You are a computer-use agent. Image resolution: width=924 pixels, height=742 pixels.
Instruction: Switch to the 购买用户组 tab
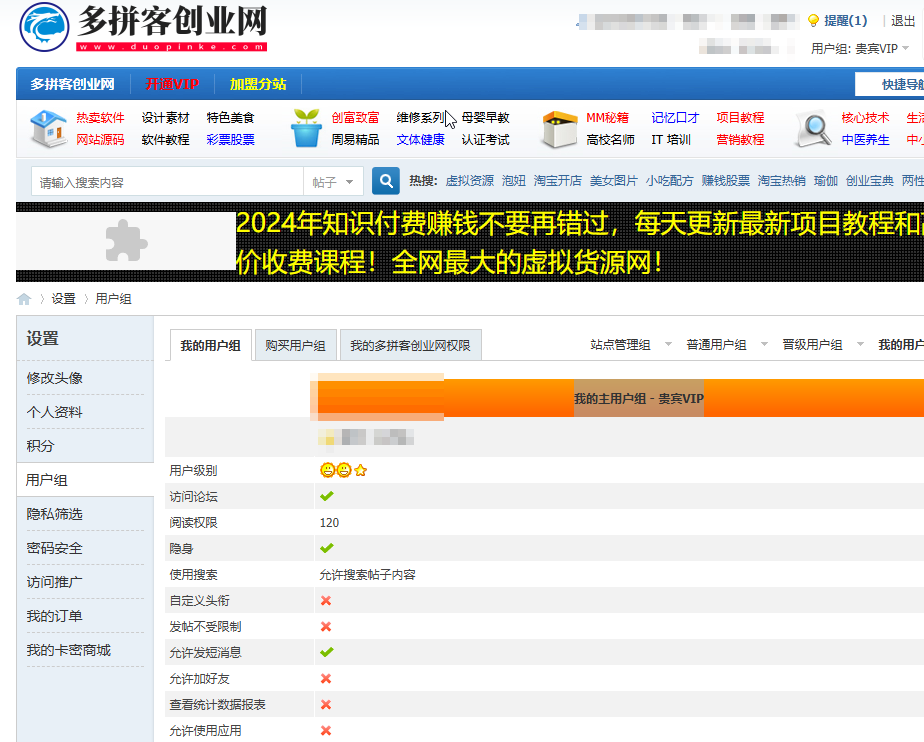pyautogui.click(x=295, y=345)
